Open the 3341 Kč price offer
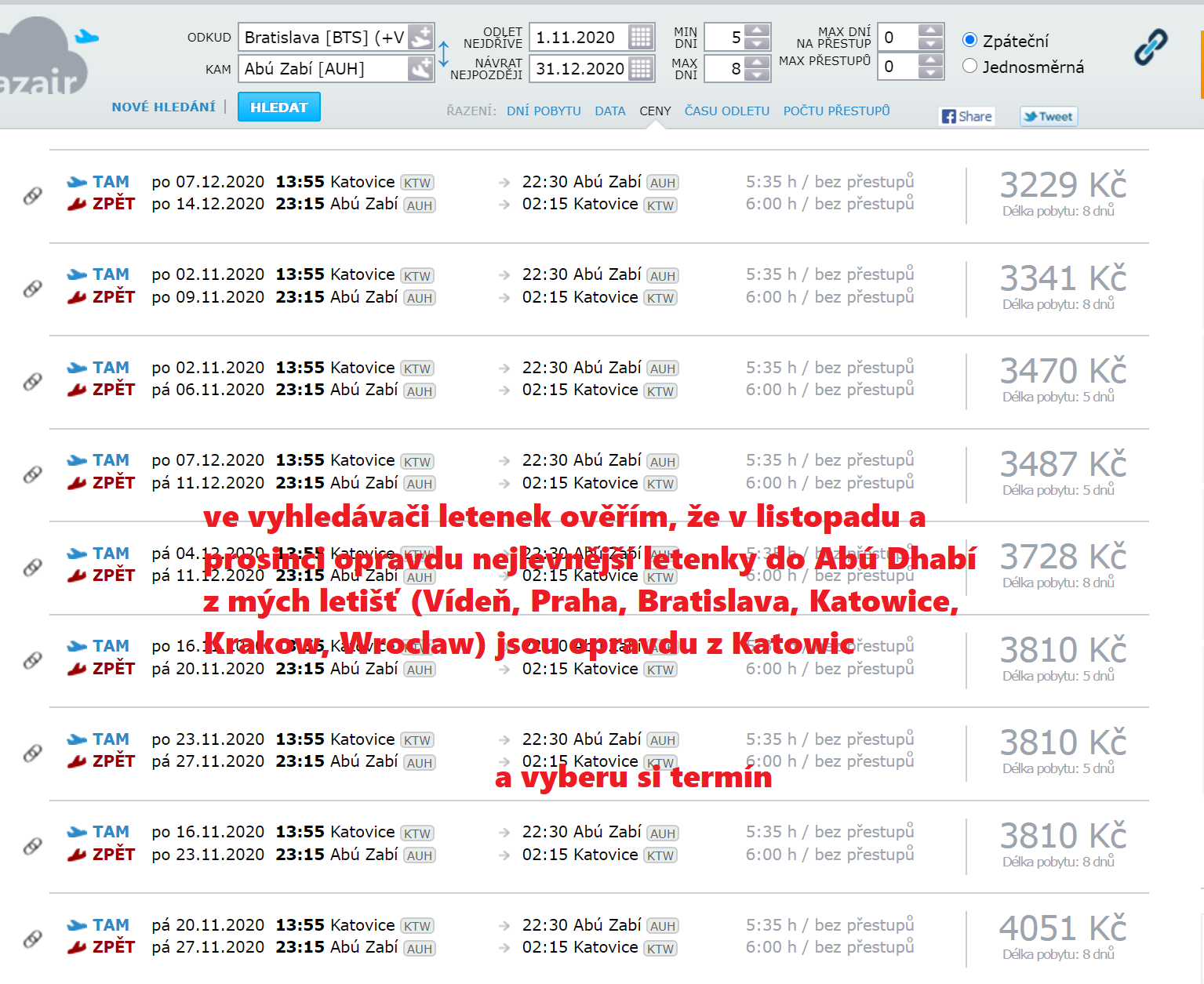The width and height of the screenshot is (1204, 984). coord(1063,279)
